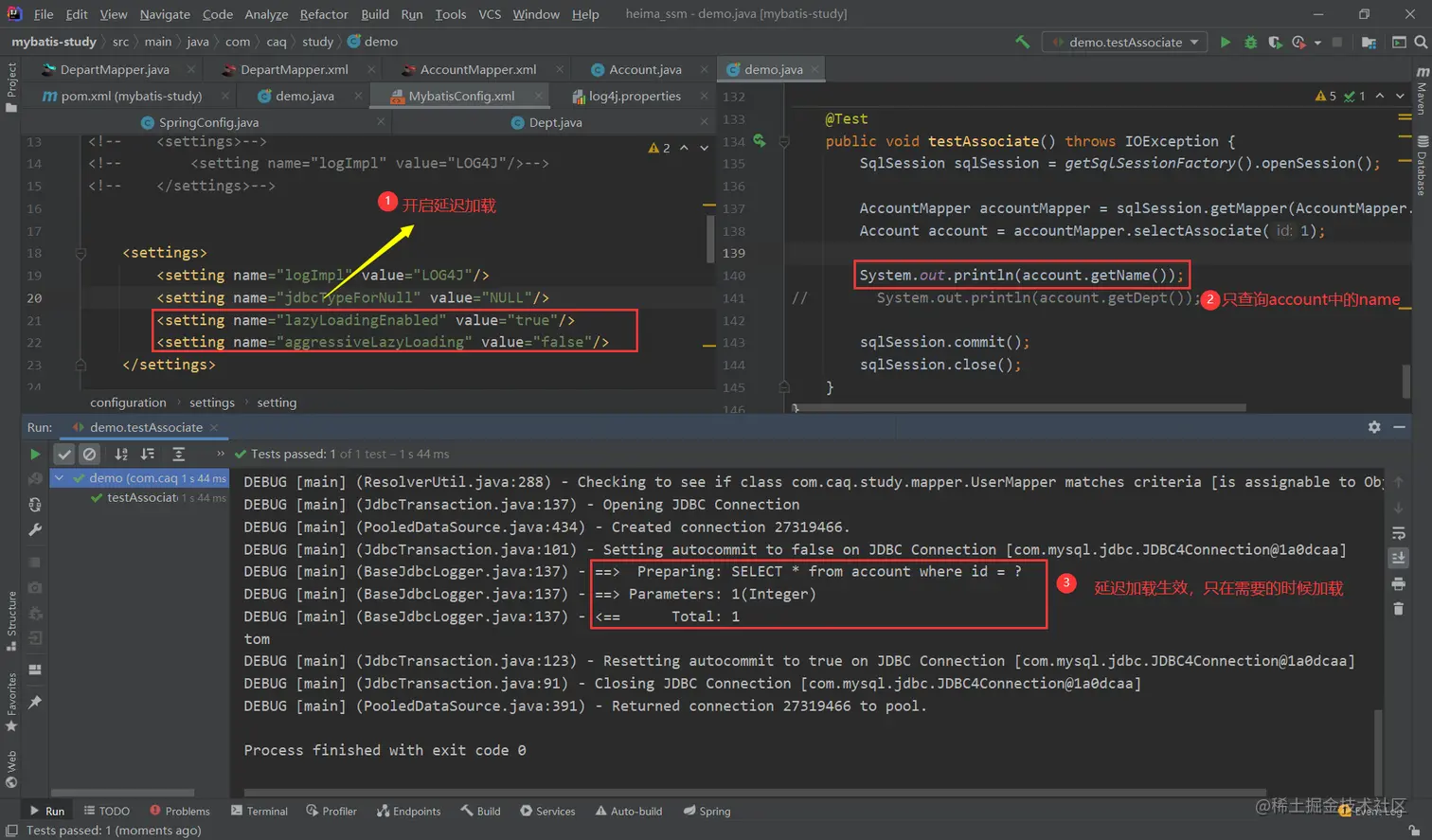
Task: Switch to the AccountMapper.xml tab
Action: pyautogui.click(x=477, y=69)
